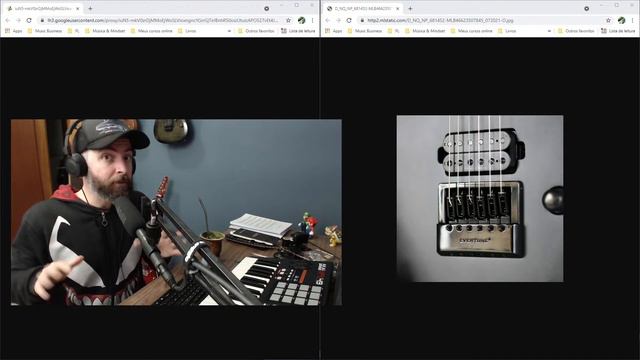Go back in the right browser window
Viewport: 640px width, 360px height.
coord(328,20)
